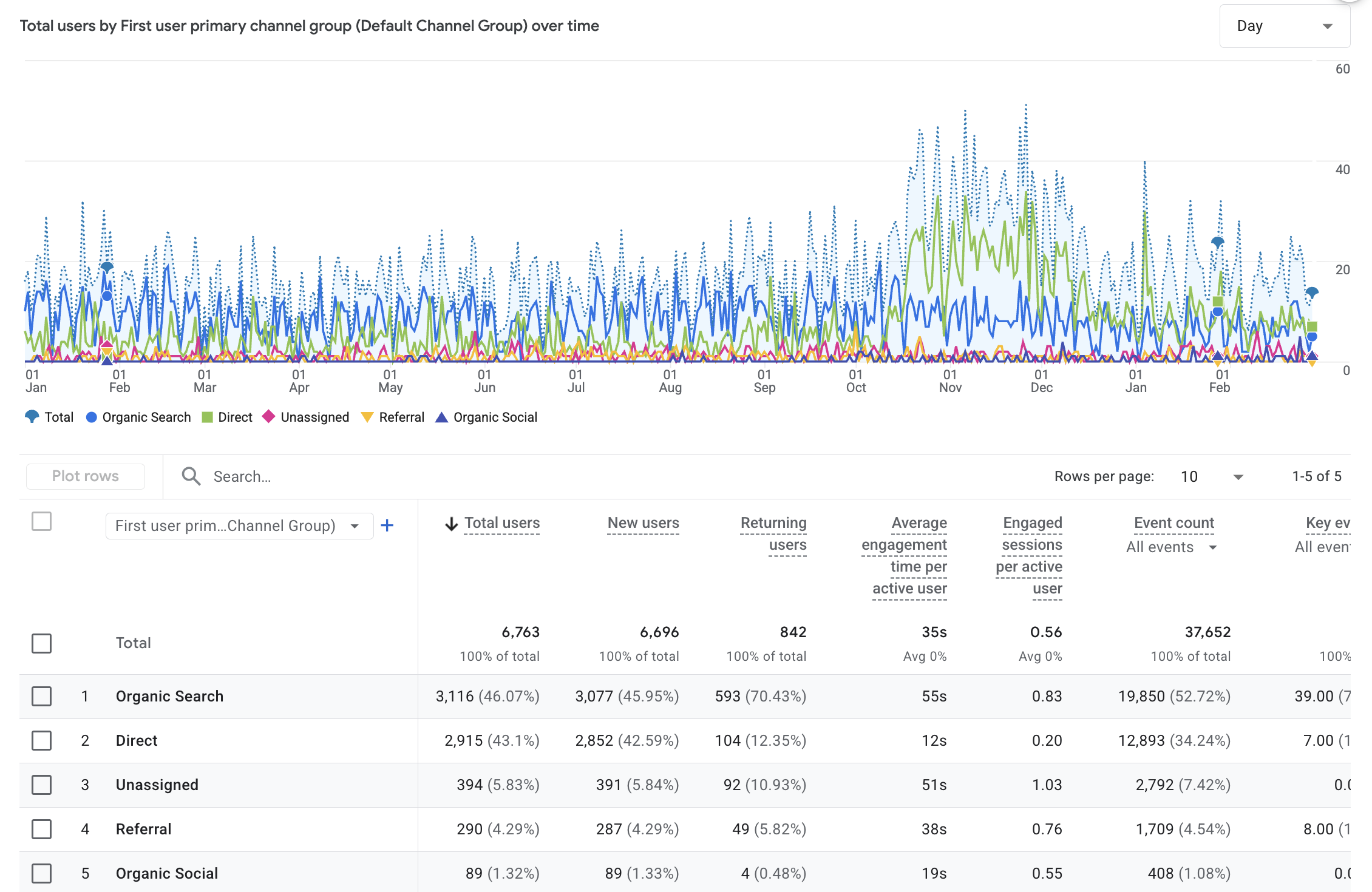The image size is (1372, 892).
Task: Click the Unassigned legend pink diamond
Action: [x=268, y=417]
